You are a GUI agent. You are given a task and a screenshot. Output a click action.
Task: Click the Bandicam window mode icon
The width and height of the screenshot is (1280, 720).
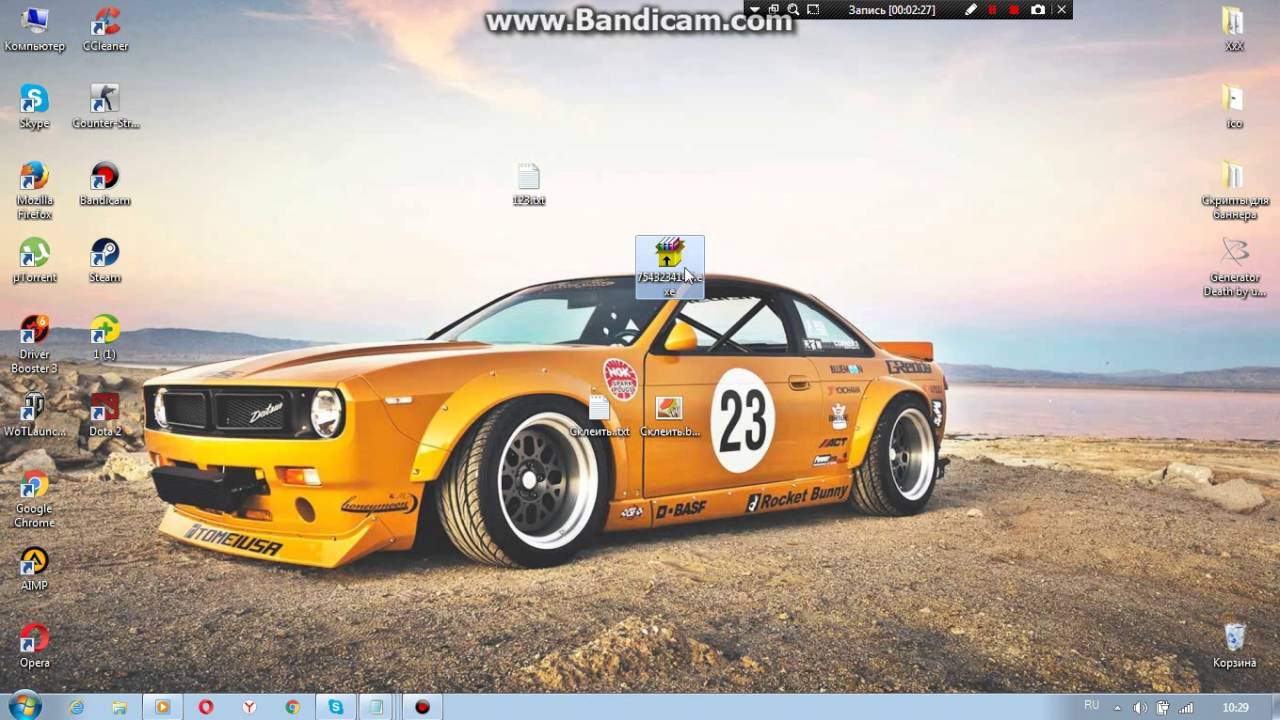click(773, 10)
